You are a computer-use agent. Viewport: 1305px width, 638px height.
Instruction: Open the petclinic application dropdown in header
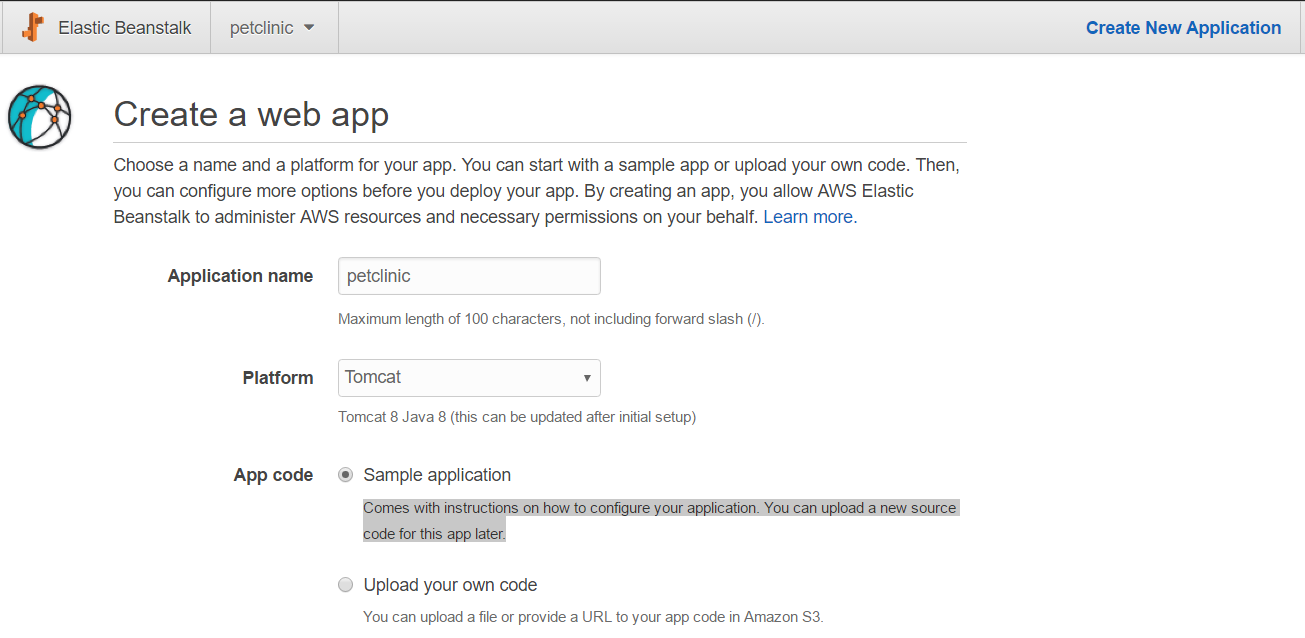coord(273,28)
